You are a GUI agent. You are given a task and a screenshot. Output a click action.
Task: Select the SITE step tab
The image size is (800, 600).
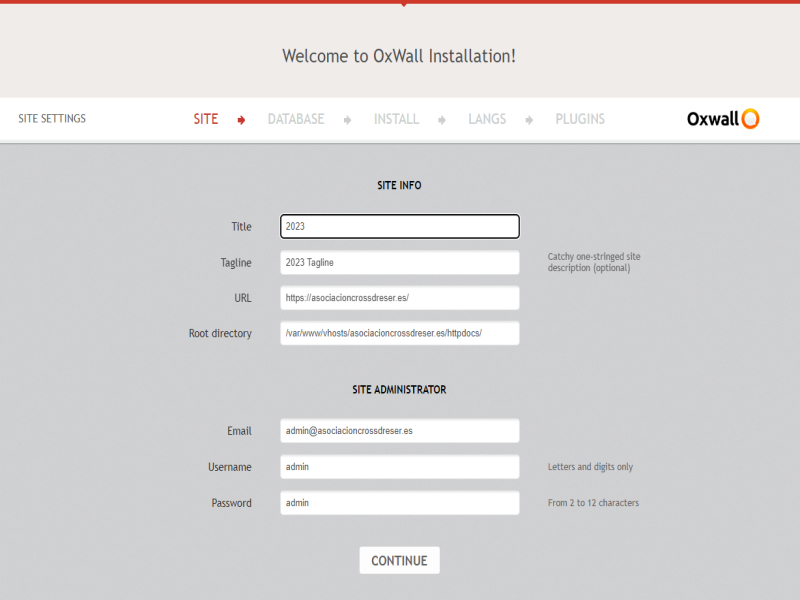tap(205, 119)
